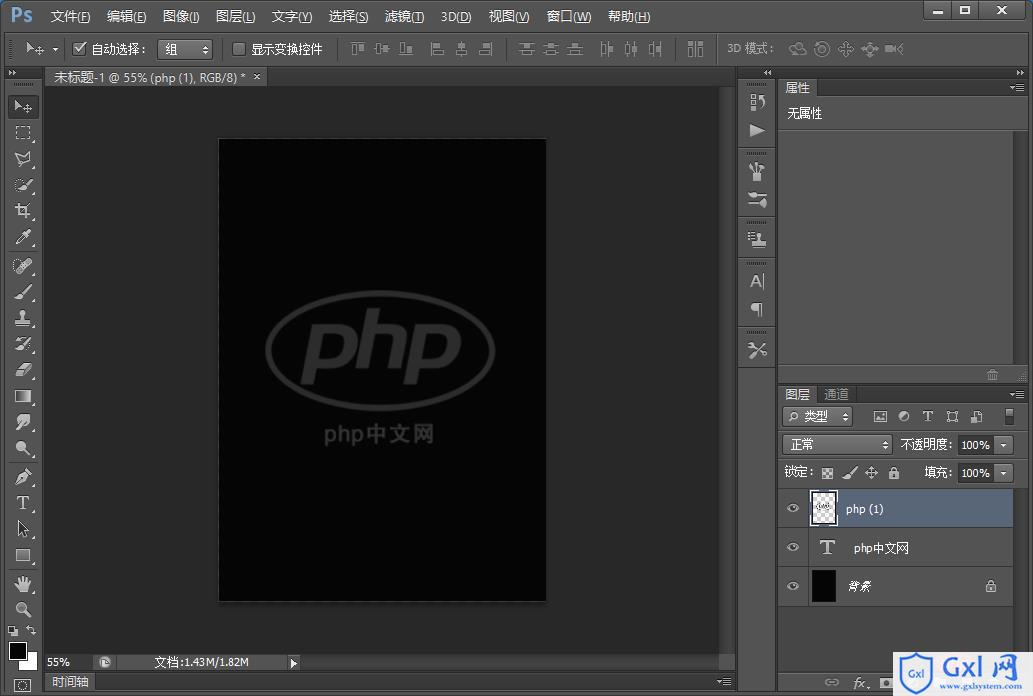The image size is (1033, 696).
Task: Select the php (1) layer thumbnail
Action: 824,508
